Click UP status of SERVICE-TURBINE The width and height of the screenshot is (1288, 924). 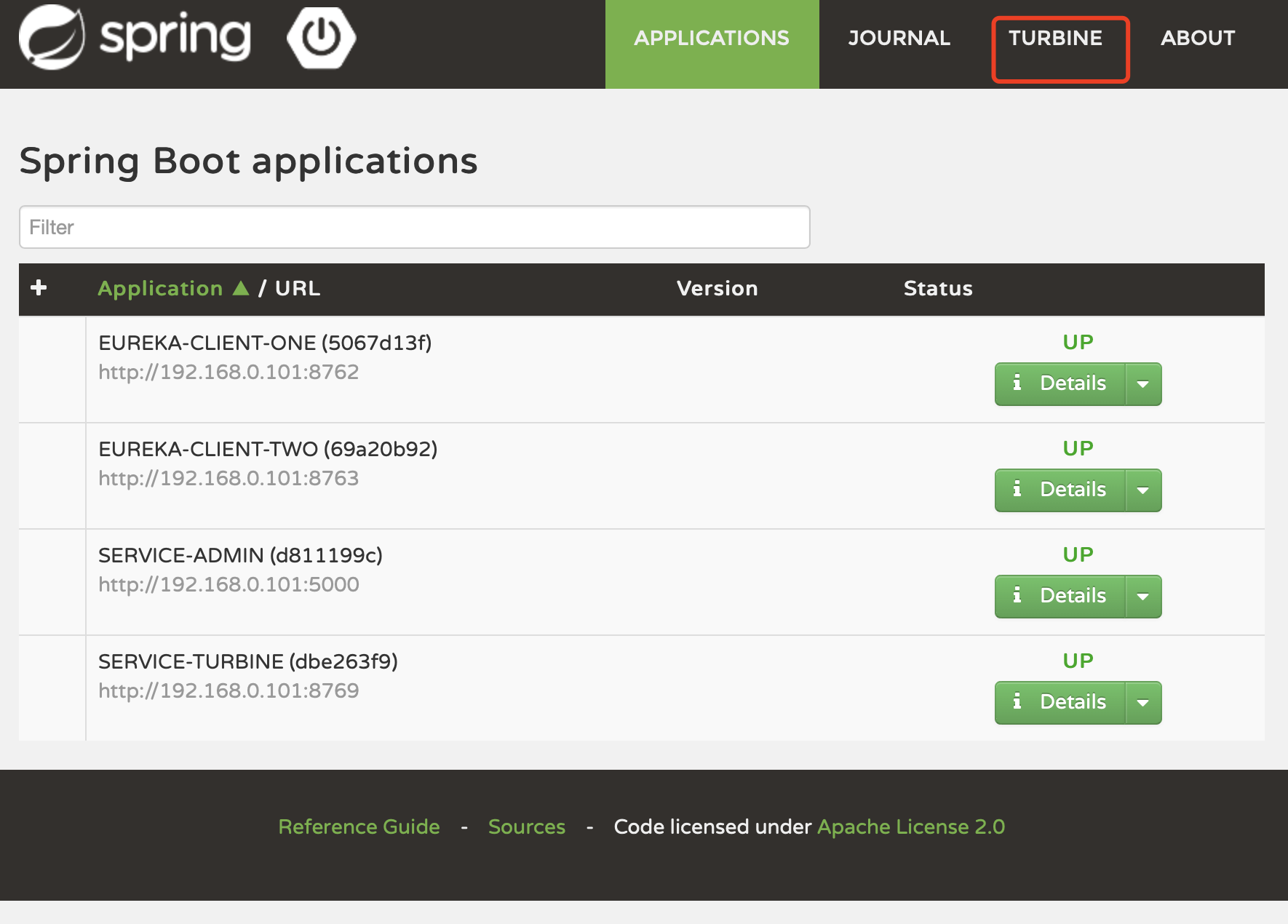tap(1078, 661)
